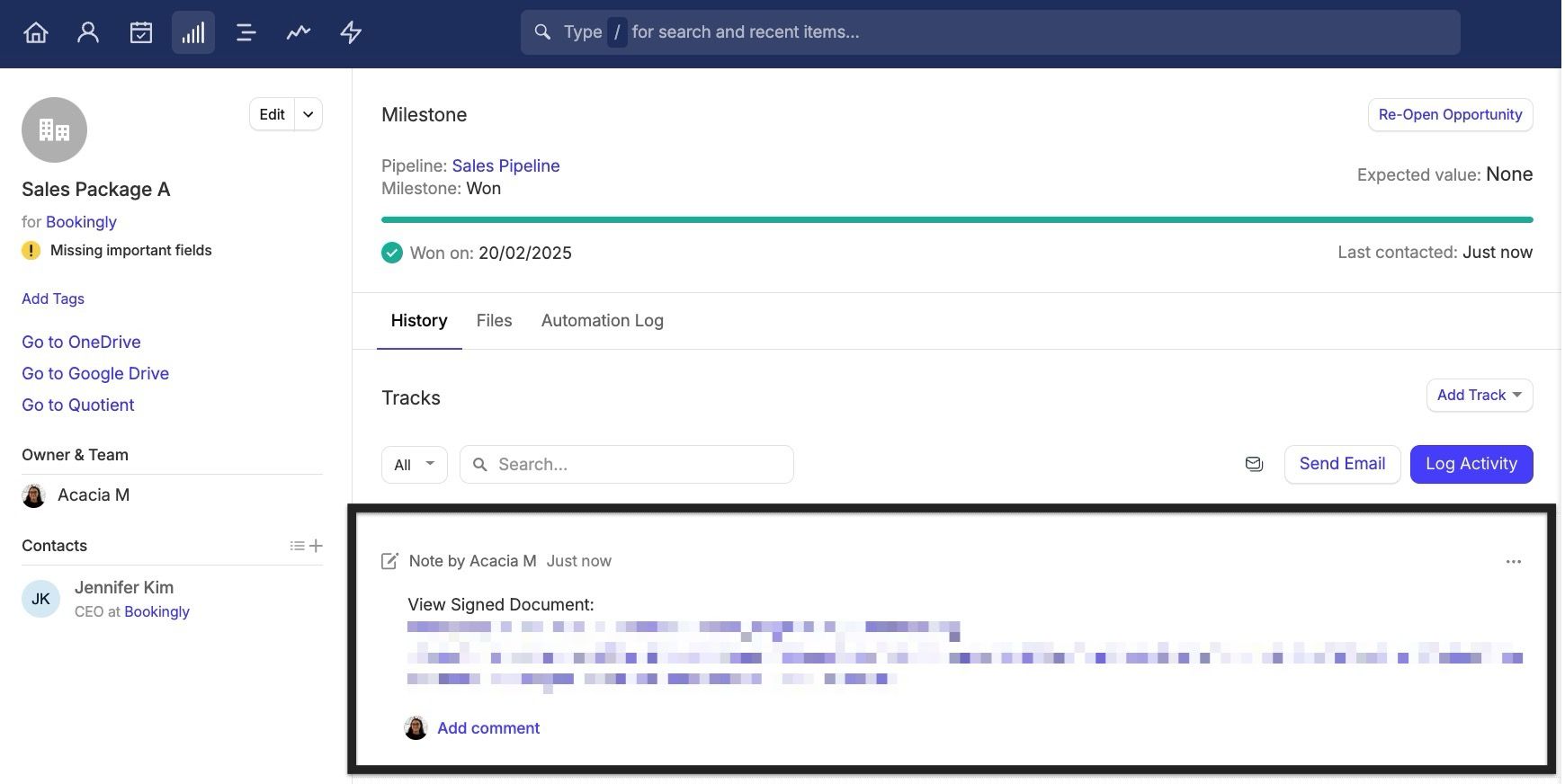Click the owner name Acacia M
1565x784 pixels.
pyautogui.click(x=94, y=495)
